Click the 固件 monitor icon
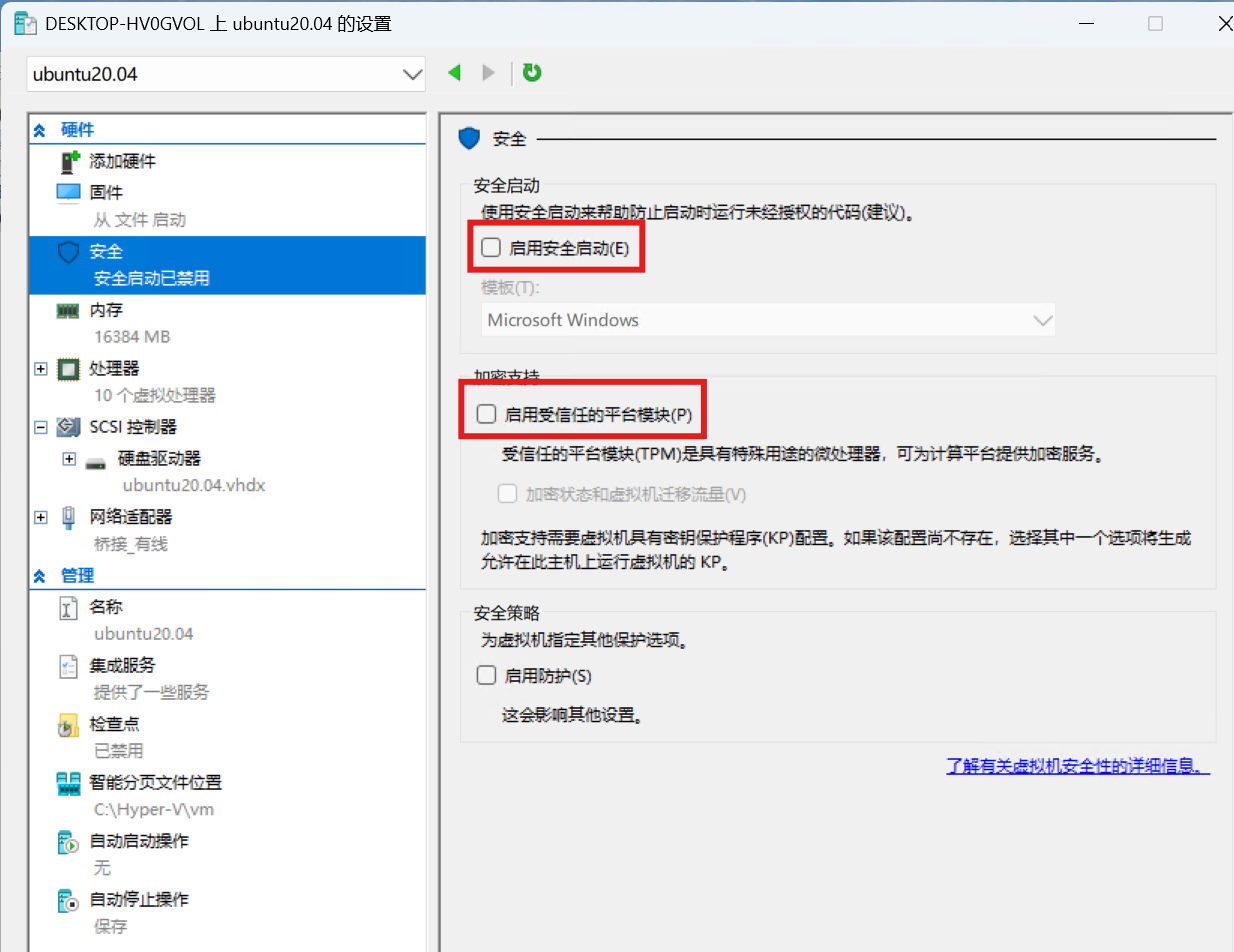This screenshot has height=952, width=1234. pos(68,192)
